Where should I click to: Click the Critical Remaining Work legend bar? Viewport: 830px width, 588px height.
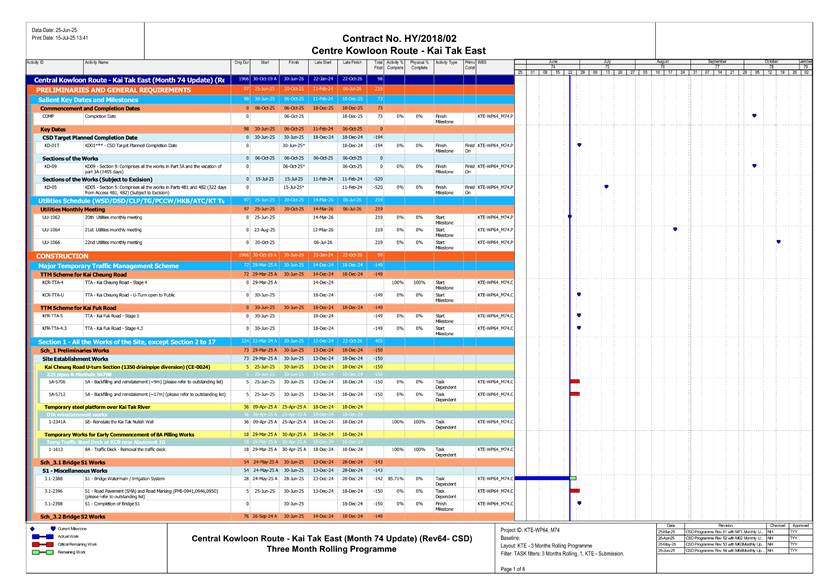point(39,543)
